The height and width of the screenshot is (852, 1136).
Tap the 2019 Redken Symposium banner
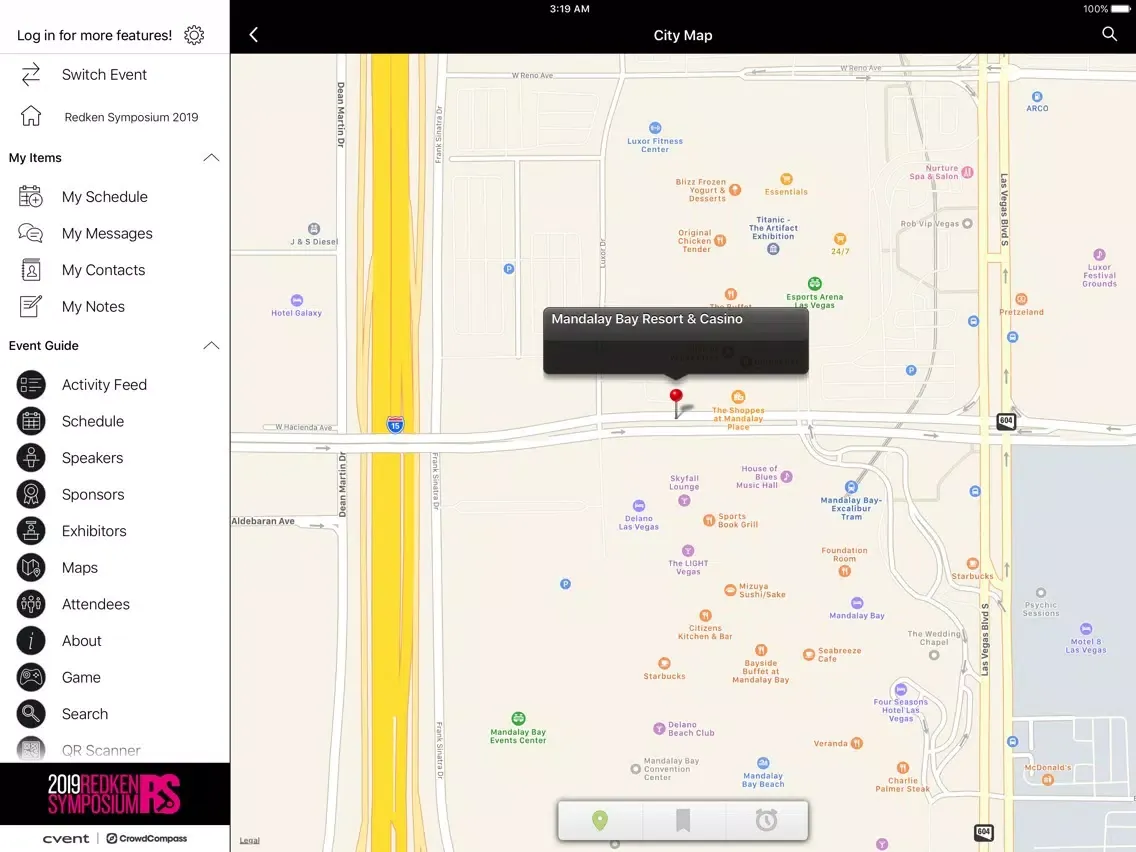pyautogui.click(x=114, y=794)
